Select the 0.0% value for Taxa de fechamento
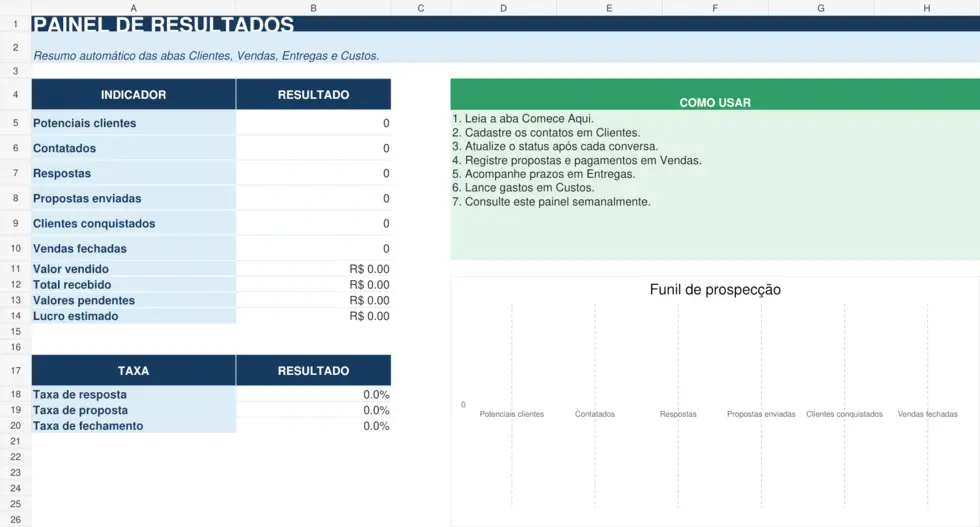The width and height of the screenshot is (980, 527). (313, 426)
